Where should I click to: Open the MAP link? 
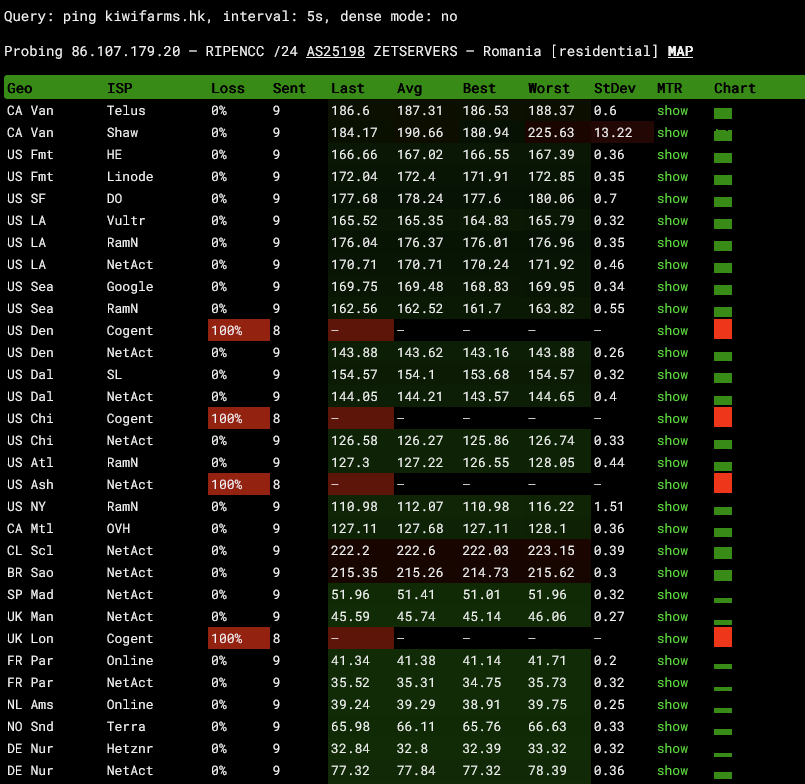click(x=680, y=51)
